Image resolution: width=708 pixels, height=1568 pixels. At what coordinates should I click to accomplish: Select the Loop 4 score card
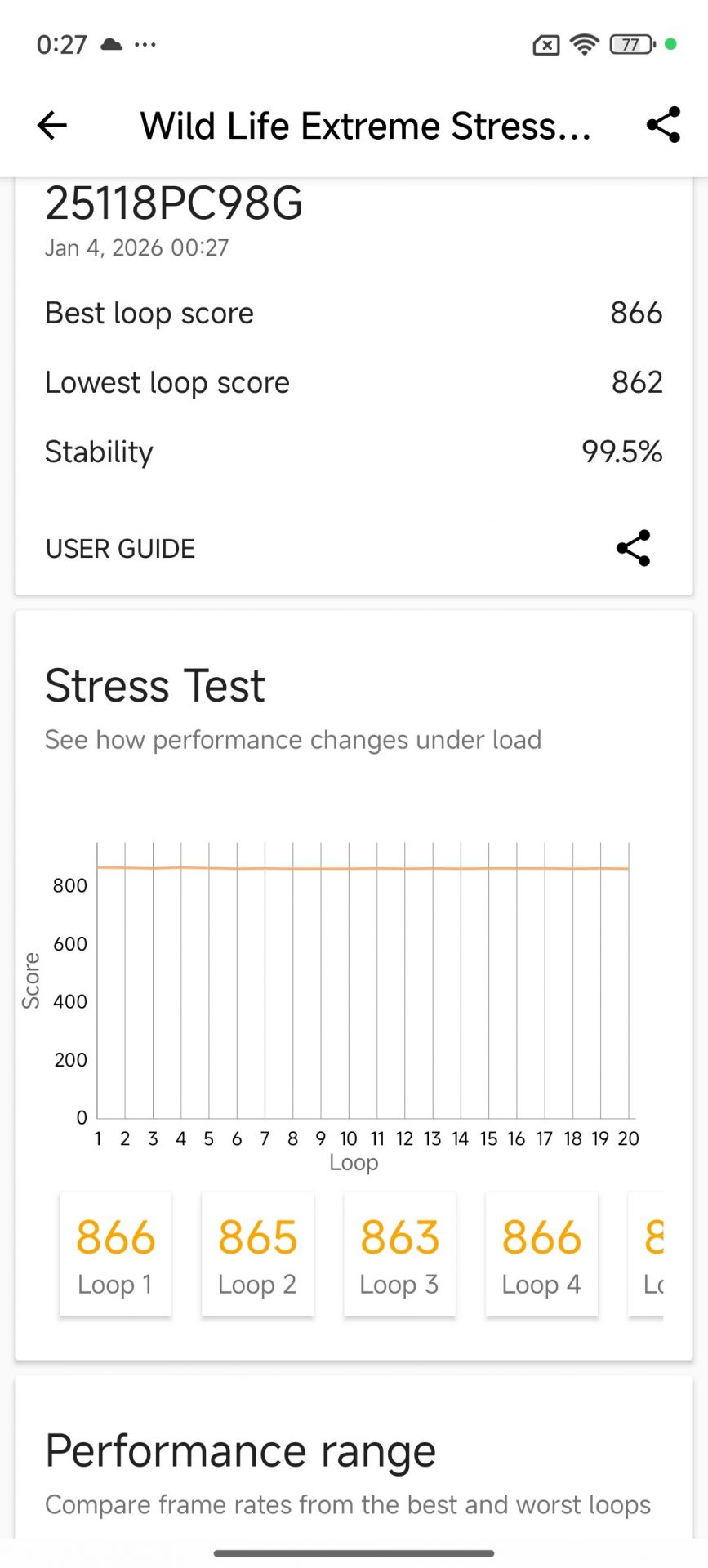coord(541,1254)
